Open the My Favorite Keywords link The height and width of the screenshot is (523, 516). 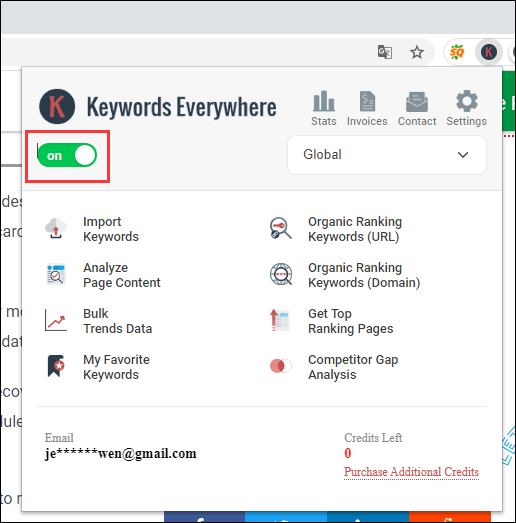pyautogui.click(x=116, y=367)
